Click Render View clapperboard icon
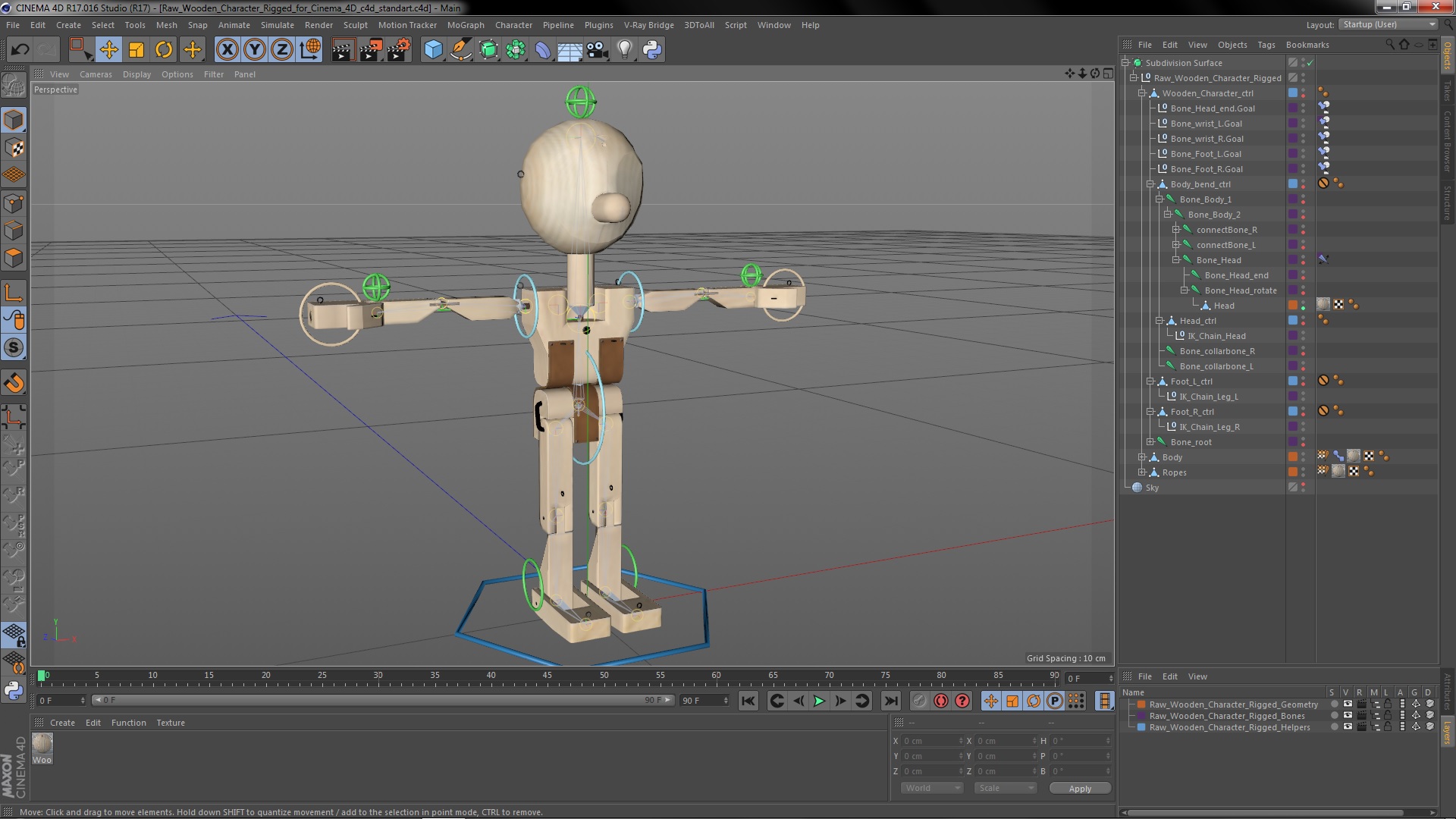 coord(343,50)
